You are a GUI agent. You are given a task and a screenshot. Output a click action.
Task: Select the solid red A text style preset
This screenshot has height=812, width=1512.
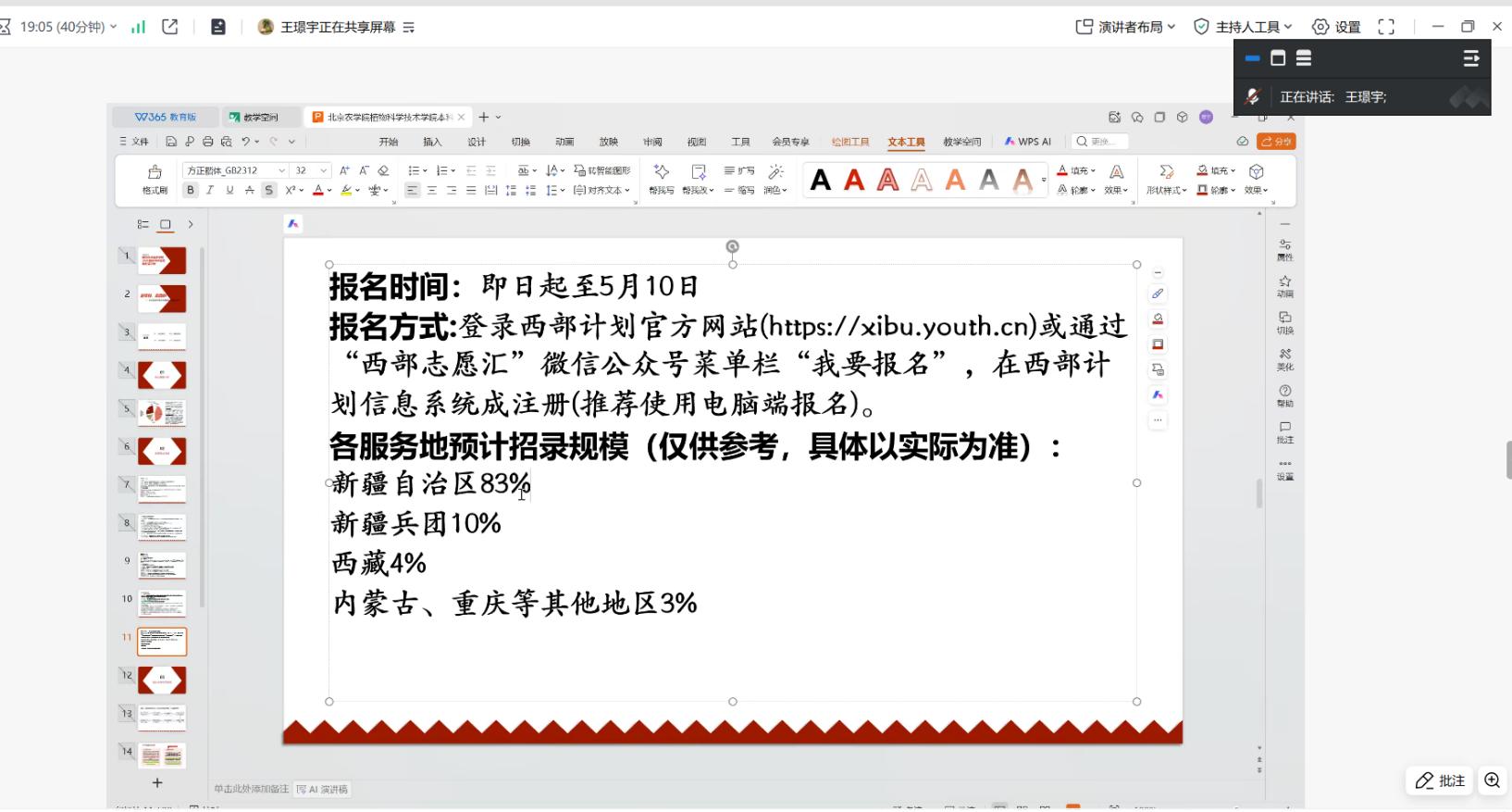[854, 180]
